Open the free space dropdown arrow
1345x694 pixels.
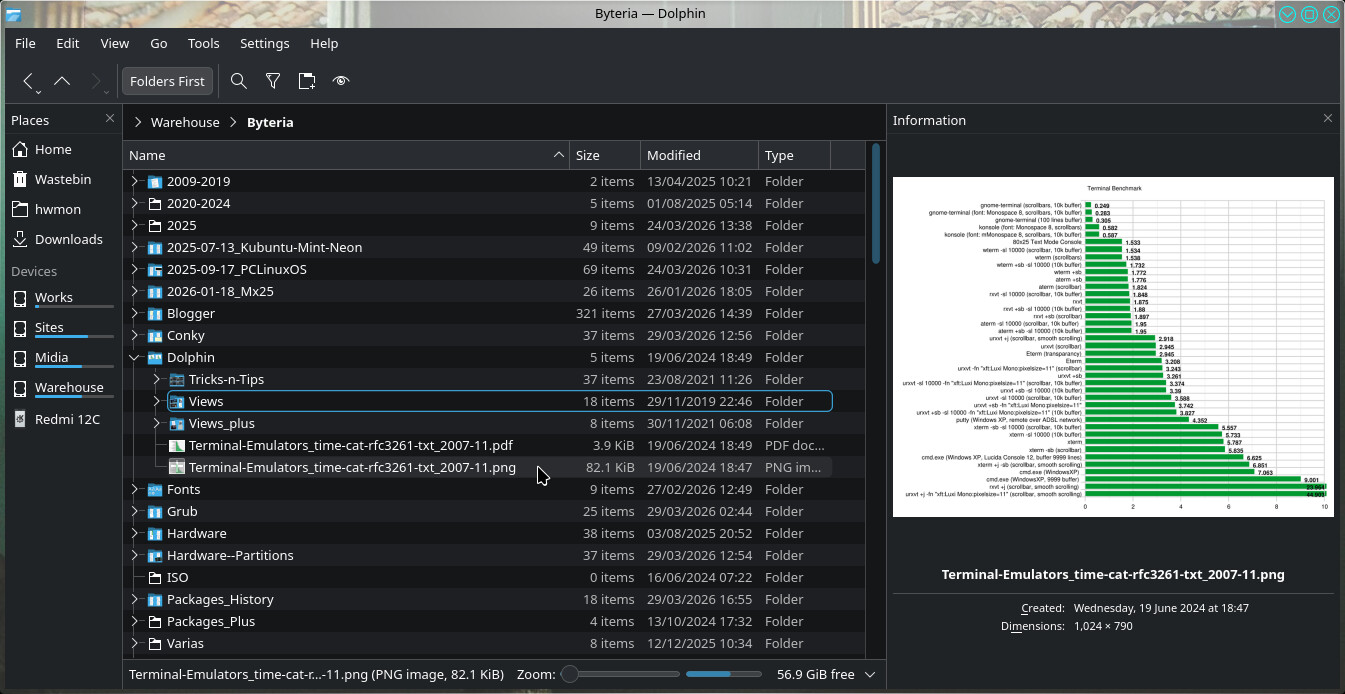[870, 674]
